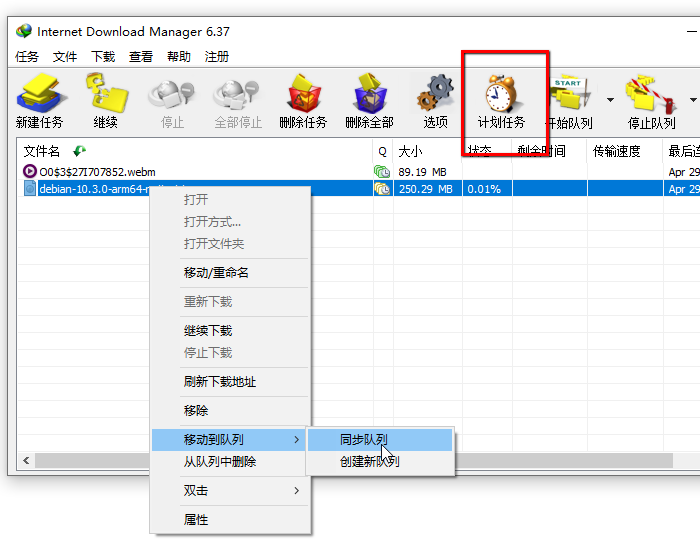This screenshot has height=542, width=700.
Task: Open the 下载 menu
Action: pos(103,57)
